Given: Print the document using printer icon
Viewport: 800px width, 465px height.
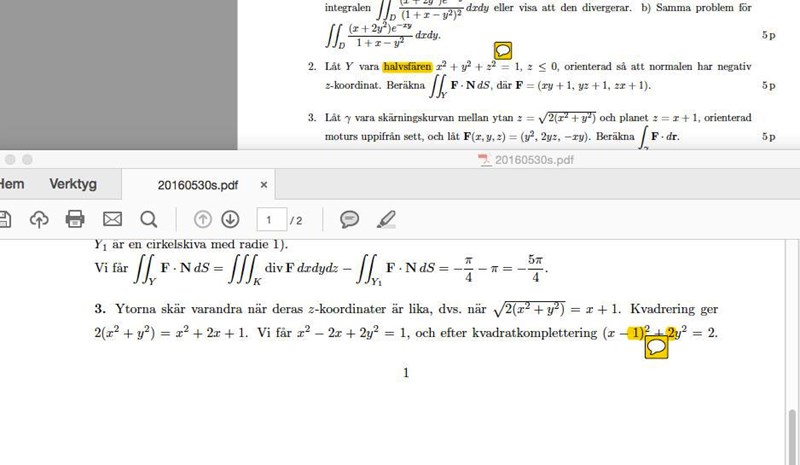Looking at the screenshot, I should (x=75, y=219).
